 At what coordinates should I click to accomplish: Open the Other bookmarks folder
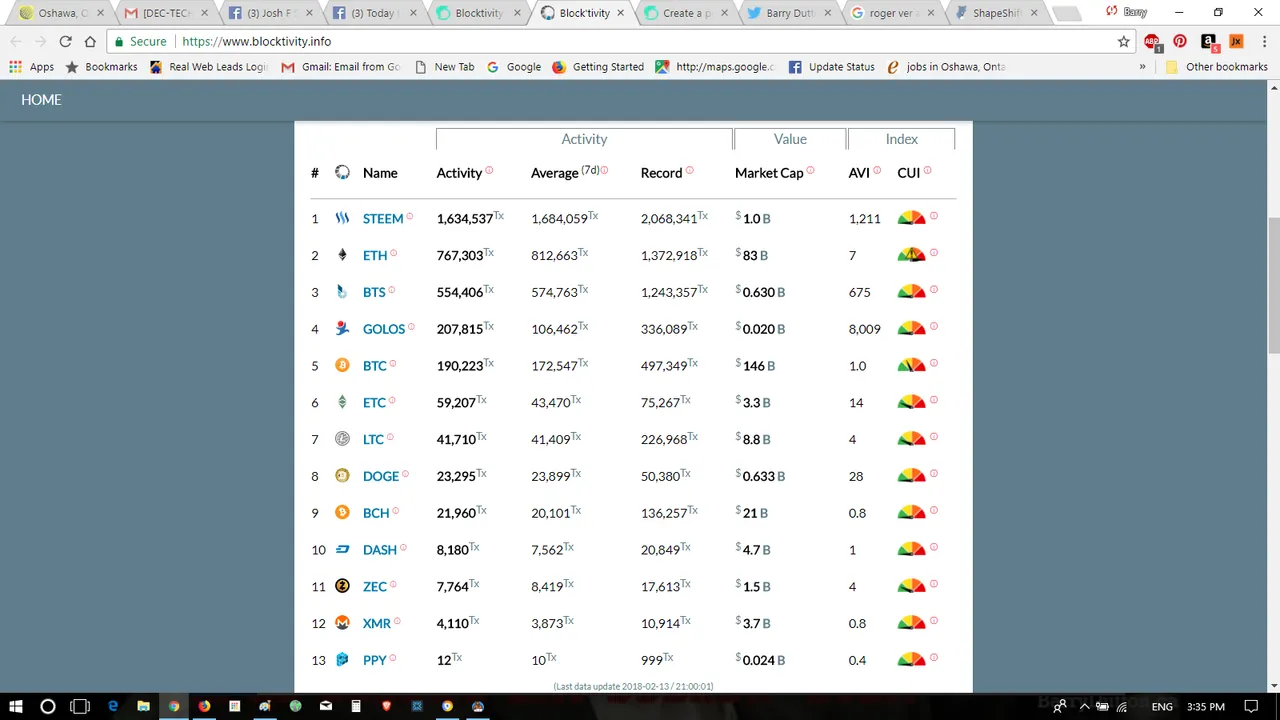coord(1217,67)
